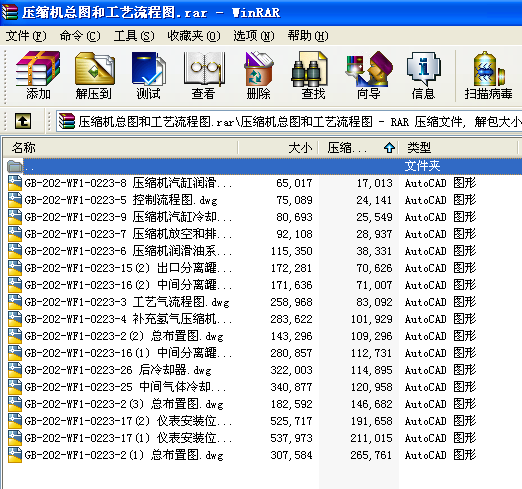Select file GB-202-WF1-0223-16 (2) 中间分离罐

[x=128, y=285]
